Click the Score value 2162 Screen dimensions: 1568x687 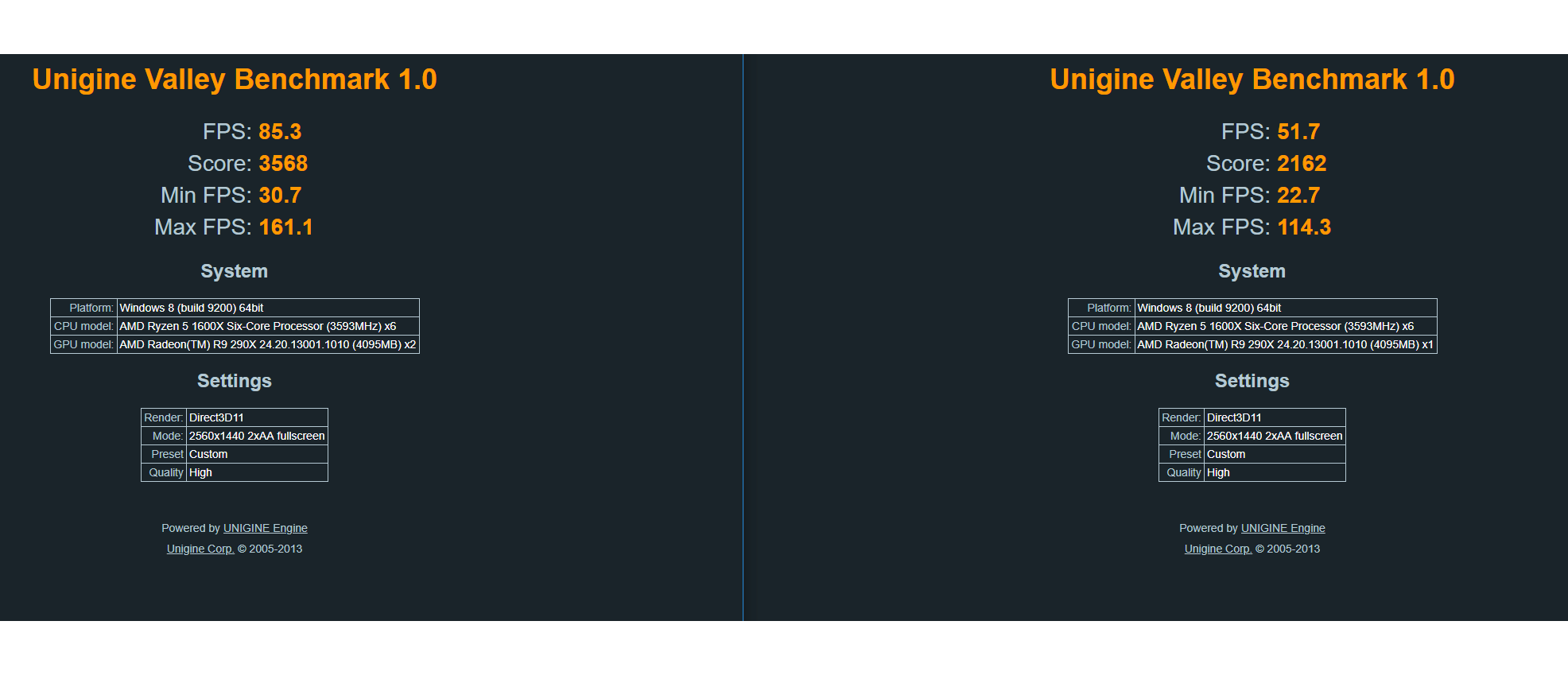pos(1302,163)
